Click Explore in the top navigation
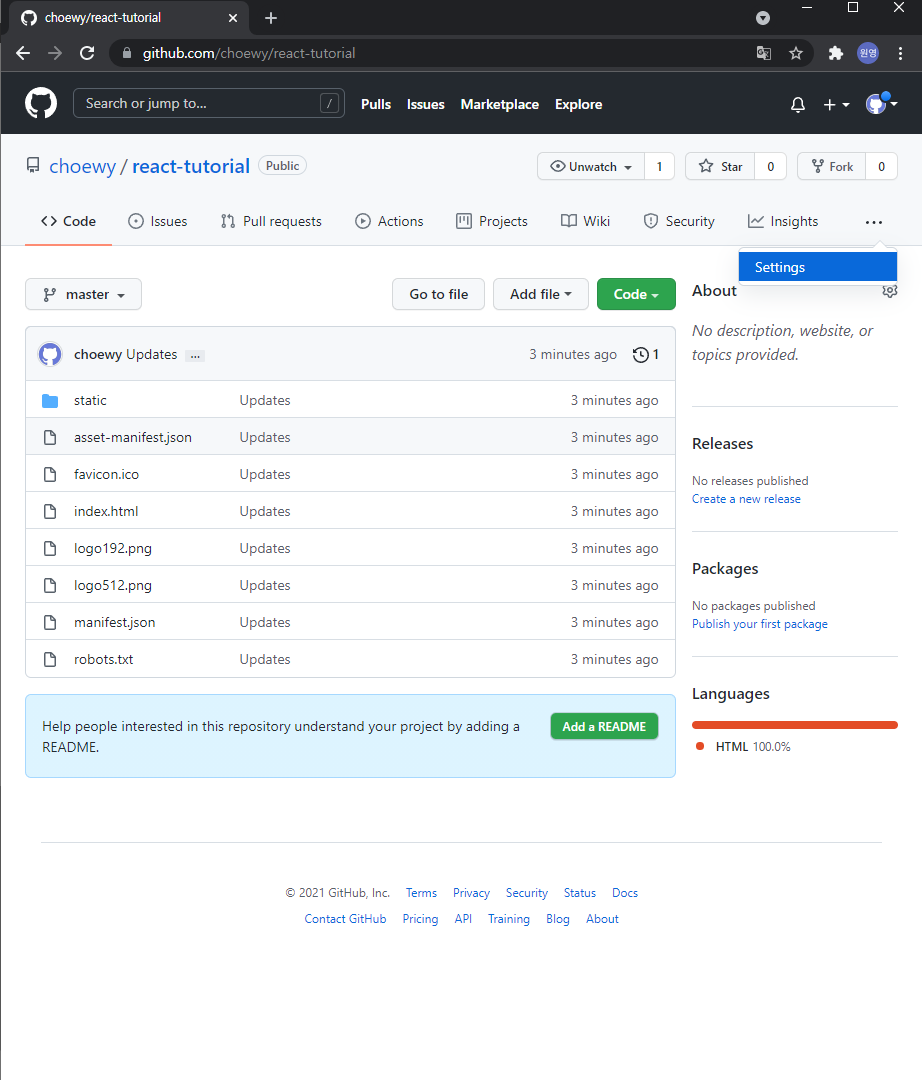 578,105
